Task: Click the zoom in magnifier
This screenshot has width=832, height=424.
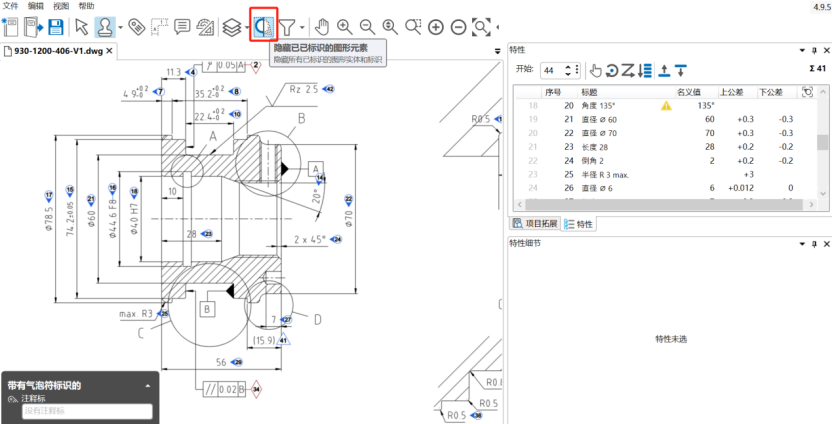Action: 345,27
